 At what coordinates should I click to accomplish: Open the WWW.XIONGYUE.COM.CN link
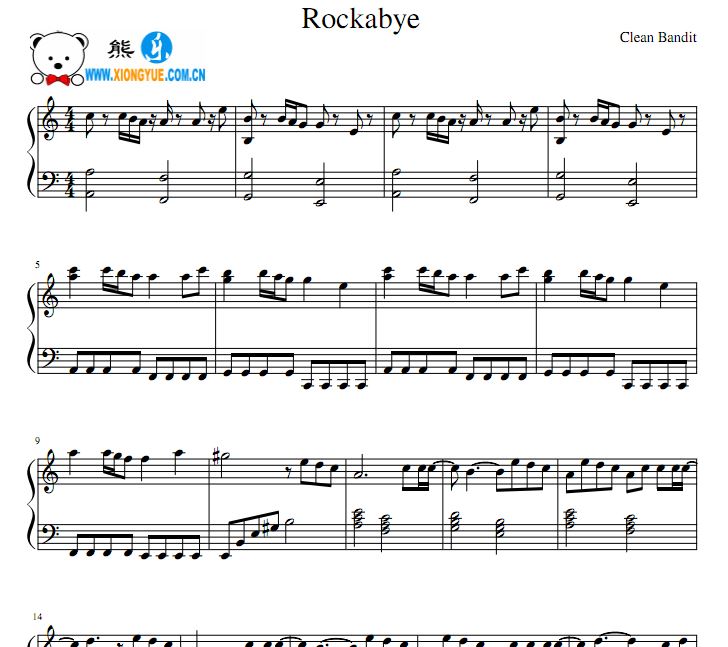pos(145,75)
